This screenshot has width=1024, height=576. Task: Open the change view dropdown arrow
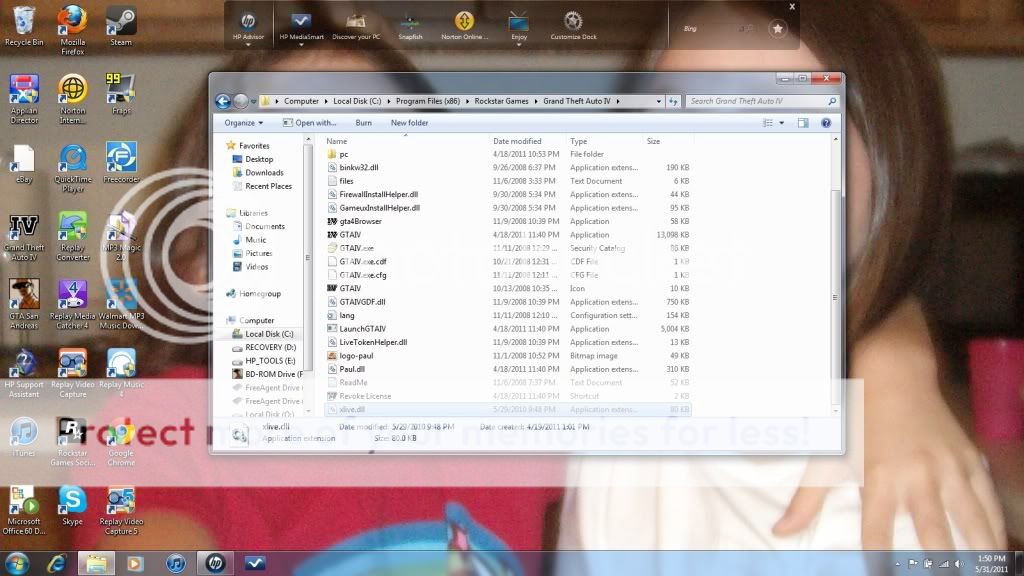click(782, 123)
